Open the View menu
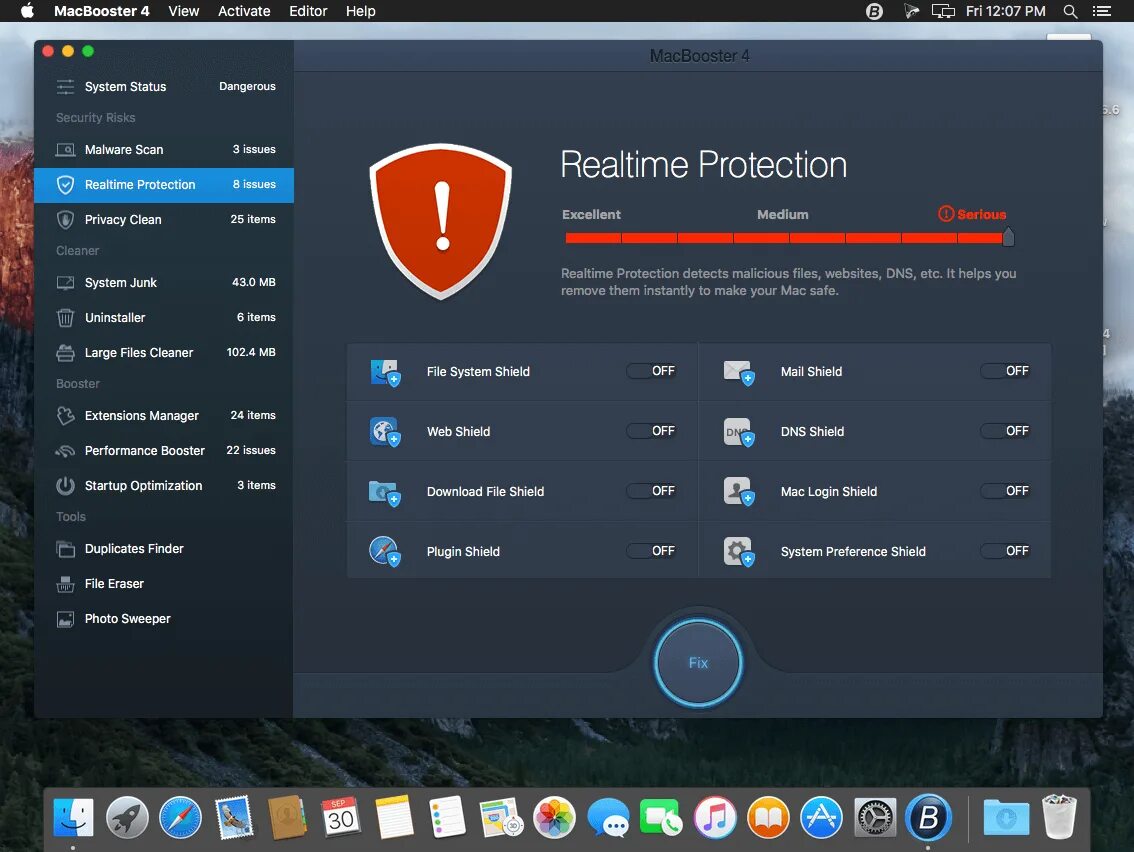Screen dimensions: 1134x852 pos(184,11)
